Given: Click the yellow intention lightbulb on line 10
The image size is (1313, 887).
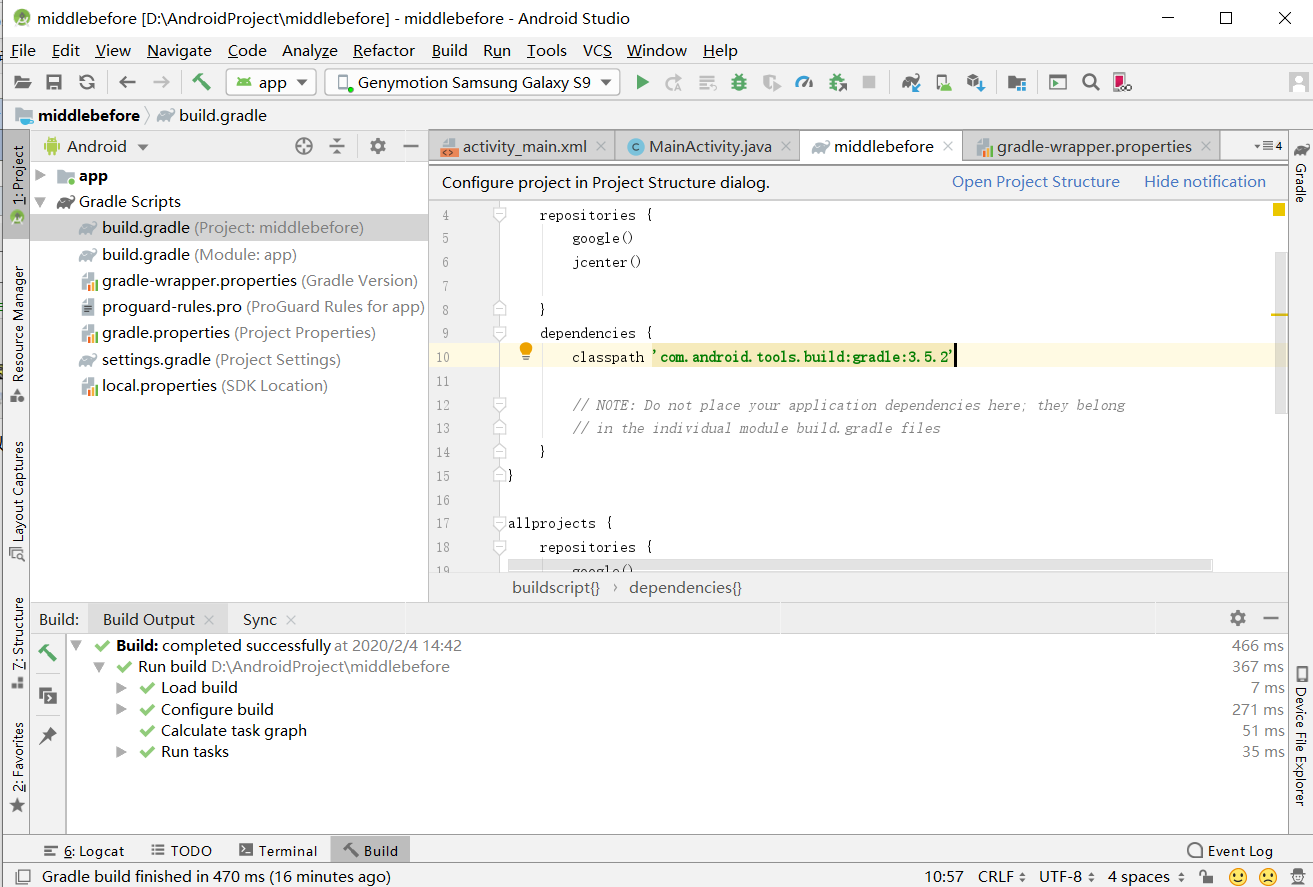Looking at the screenshot, I should click(526, 351).
